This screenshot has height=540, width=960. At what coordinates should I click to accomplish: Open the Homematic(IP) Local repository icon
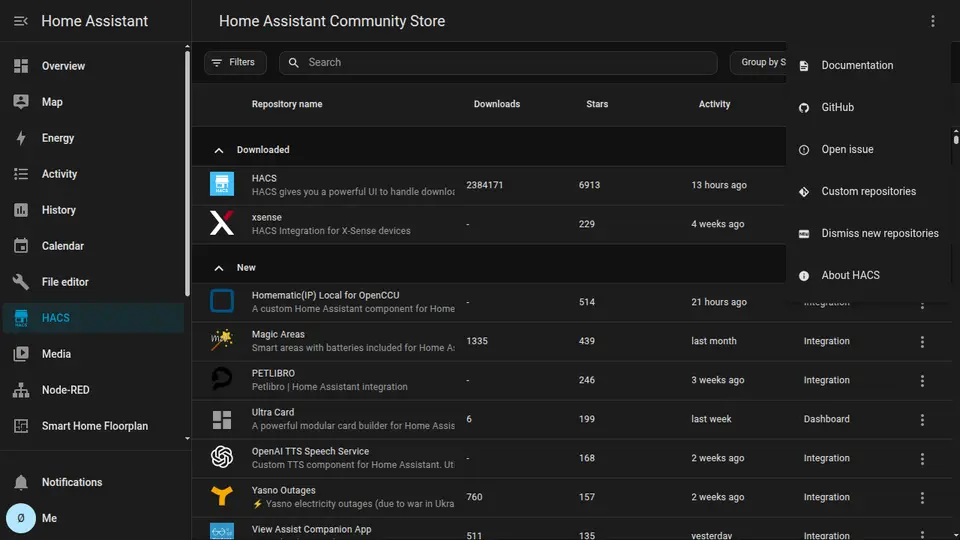pos(222,301)
